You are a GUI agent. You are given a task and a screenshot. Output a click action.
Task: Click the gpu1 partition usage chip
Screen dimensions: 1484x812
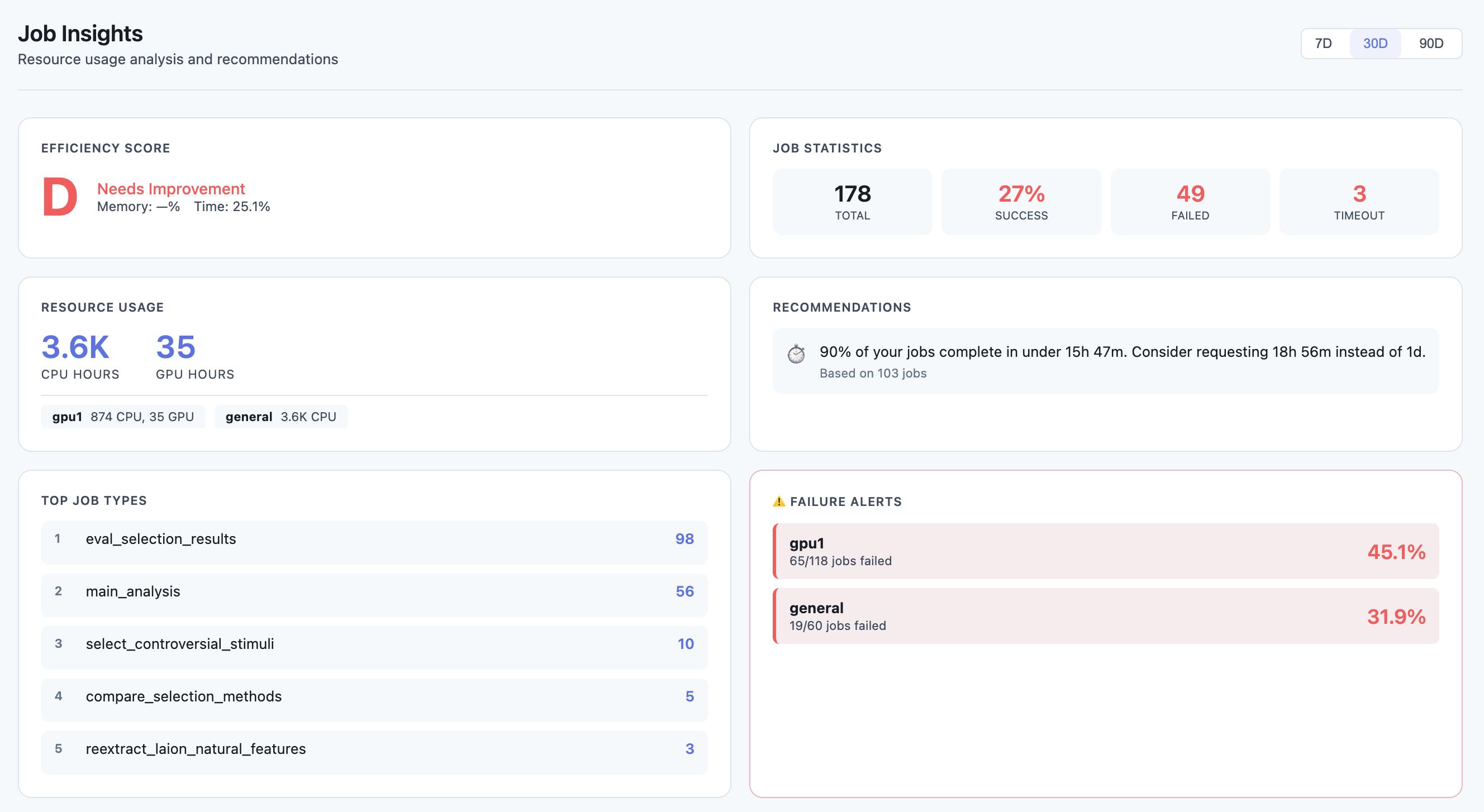pos(123,417)
